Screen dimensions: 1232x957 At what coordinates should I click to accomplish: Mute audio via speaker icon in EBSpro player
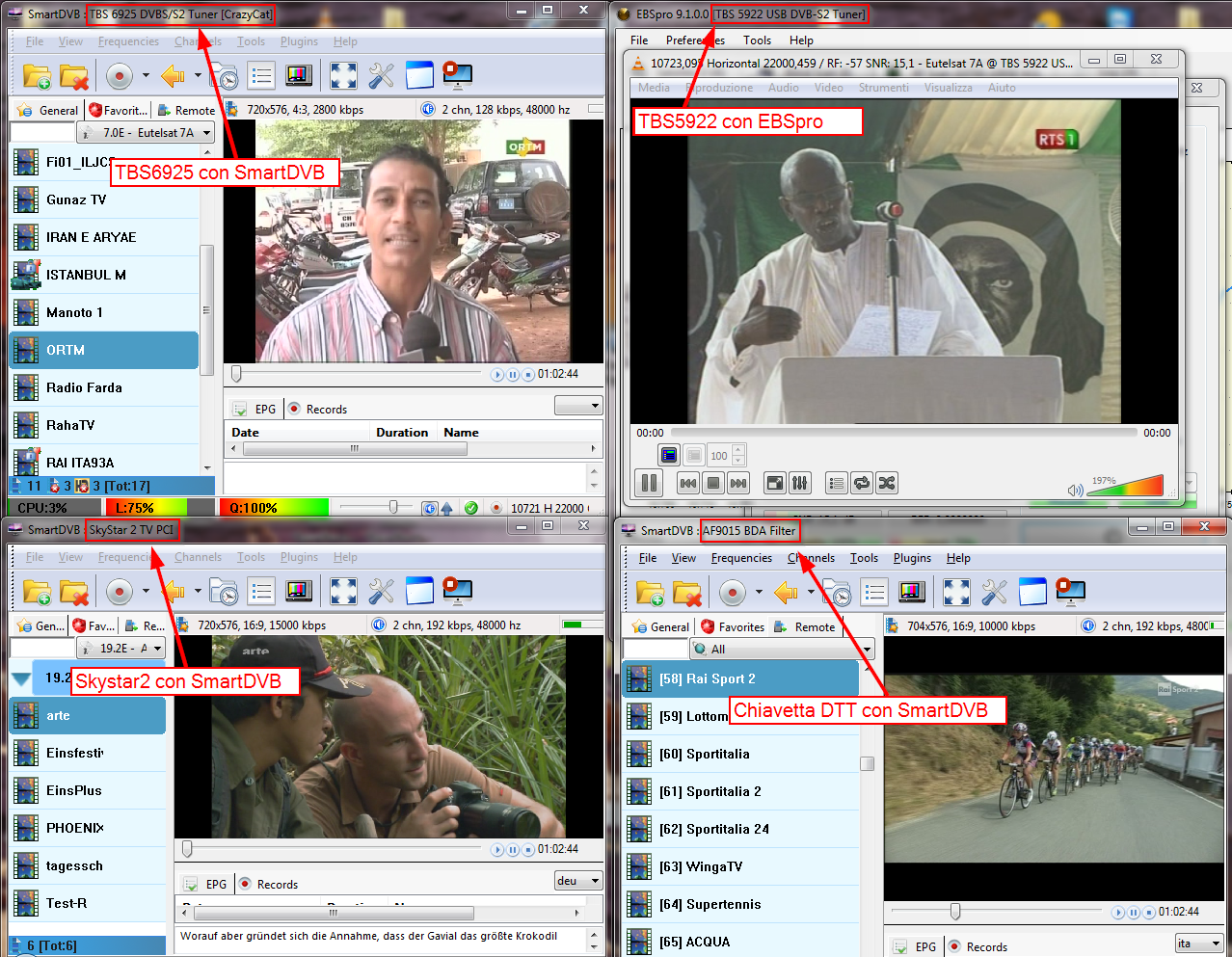point(1075,491)
